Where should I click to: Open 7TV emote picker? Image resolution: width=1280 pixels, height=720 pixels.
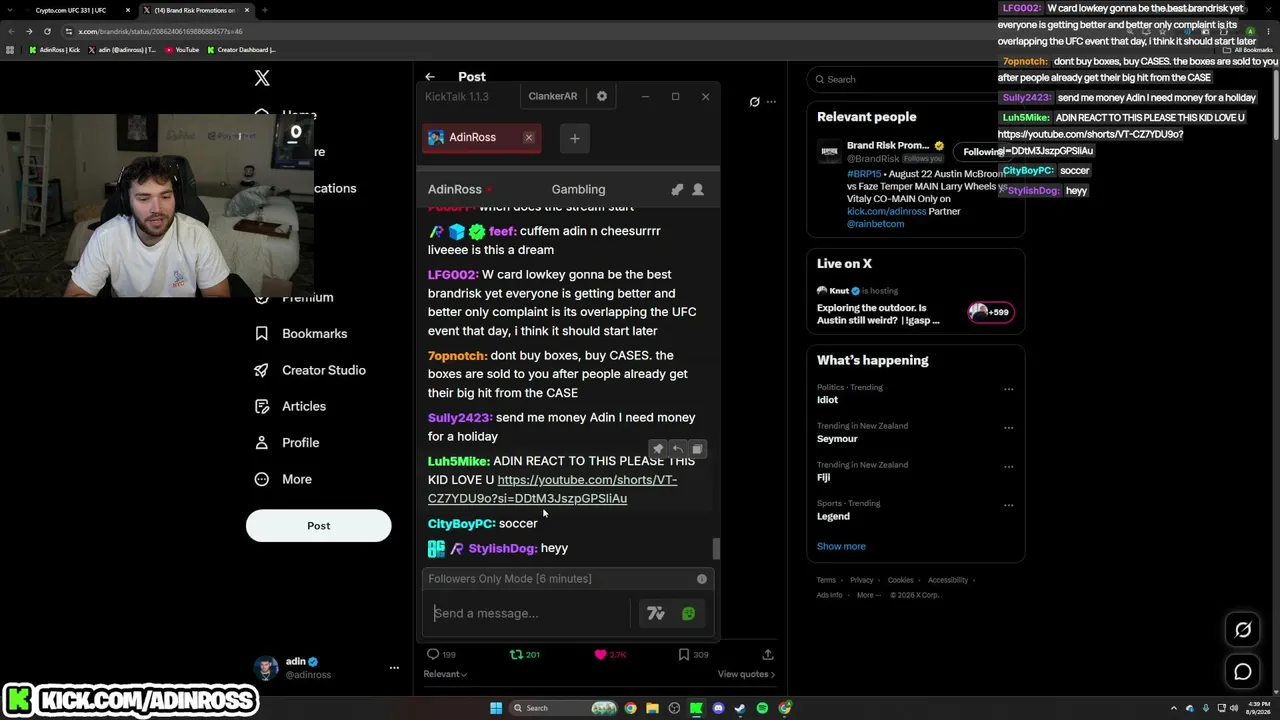click(x=656, y=613)
